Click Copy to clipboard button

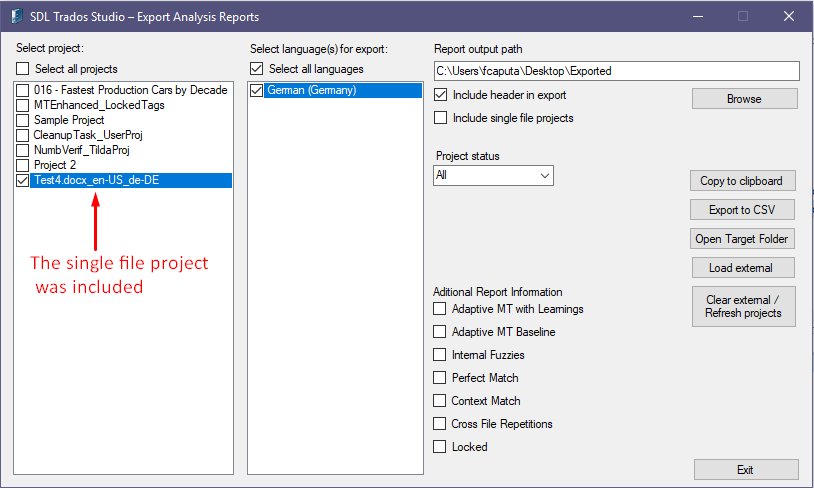click(x=742, y=181)
